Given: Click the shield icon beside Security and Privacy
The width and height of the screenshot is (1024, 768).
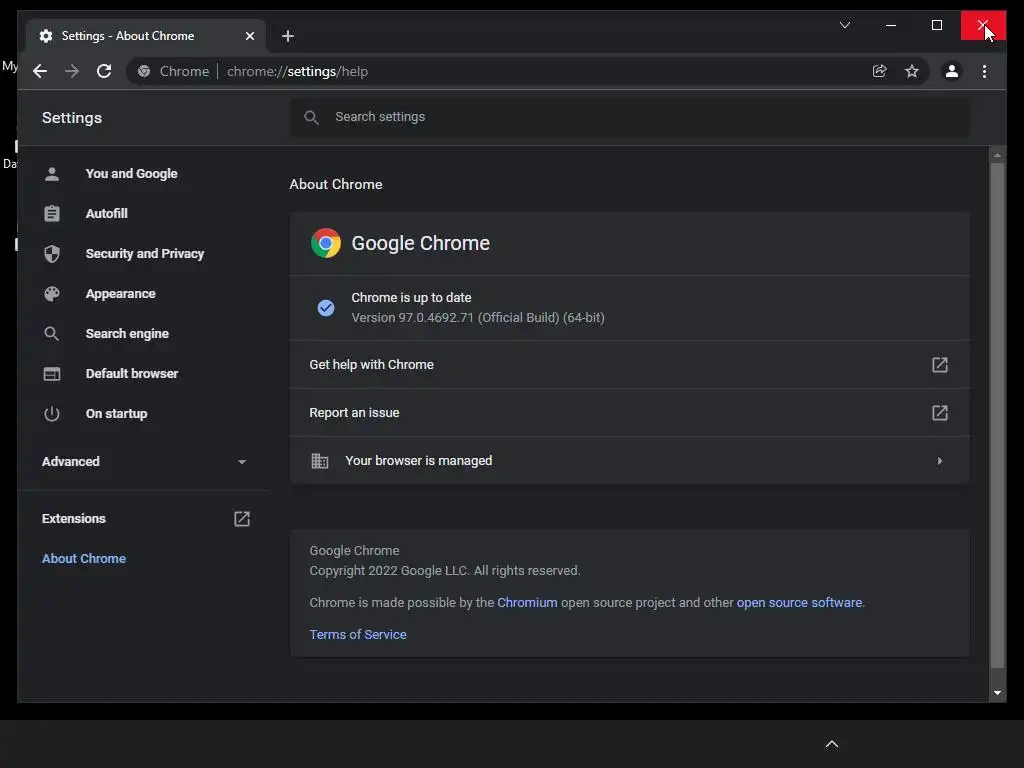Looking at the screenshot, I should click(x=52, y=253).
